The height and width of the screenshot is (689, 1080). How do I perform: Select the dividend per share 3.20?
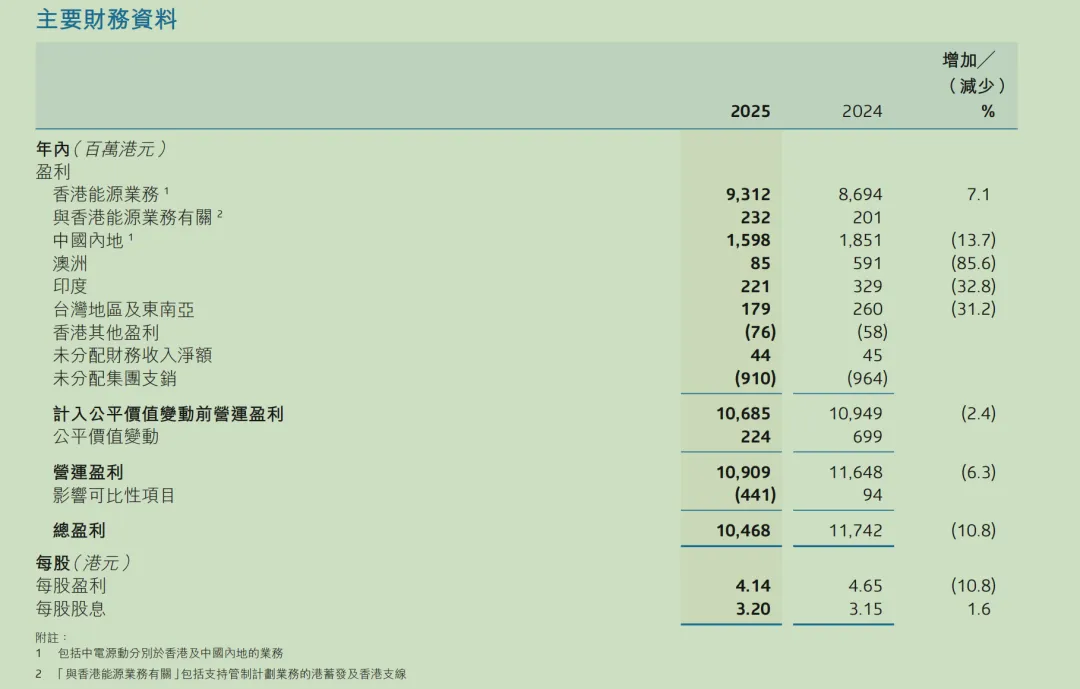753,609
